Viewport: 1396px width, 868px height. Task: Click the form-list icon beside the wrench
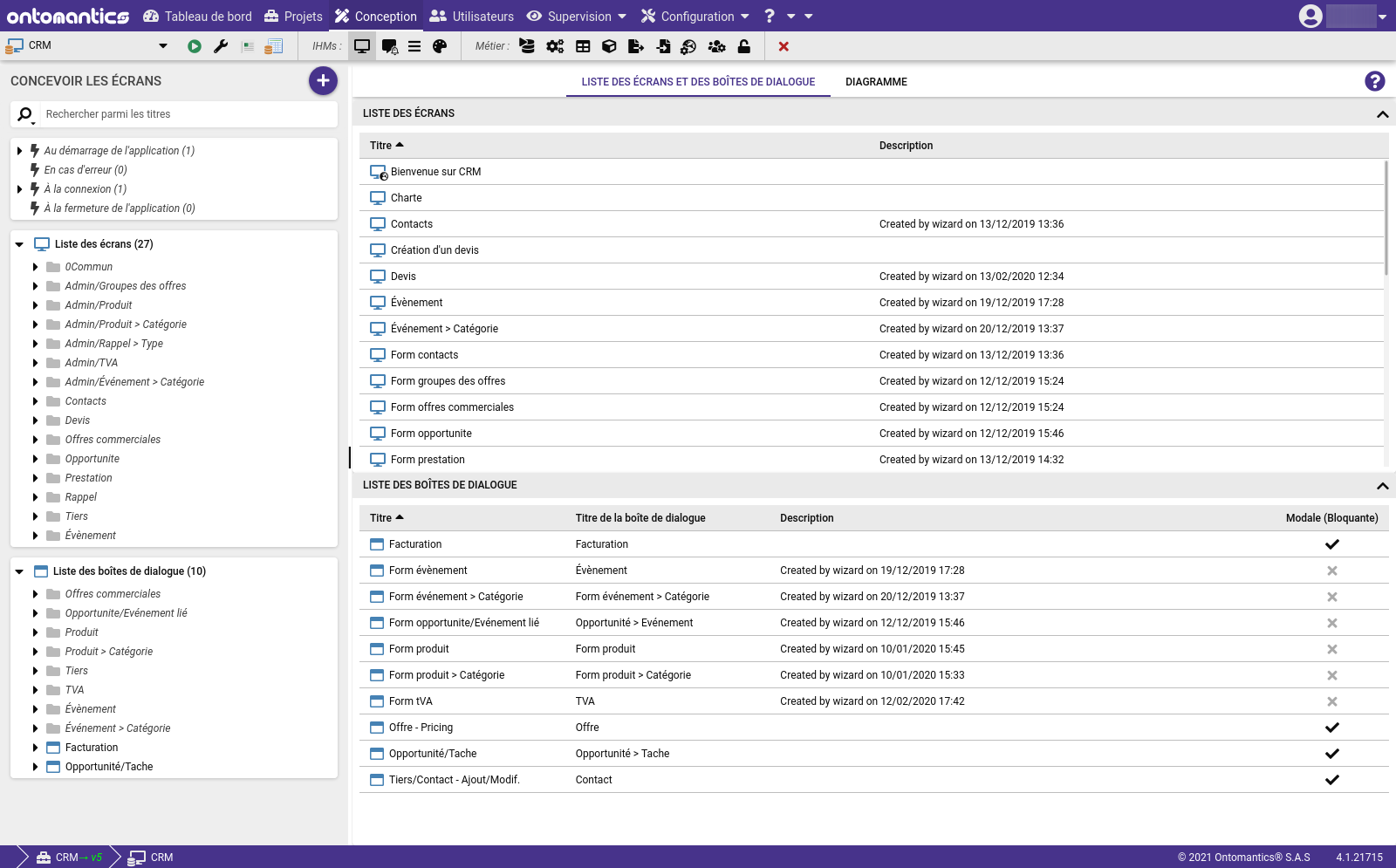[x=248, y=46]
